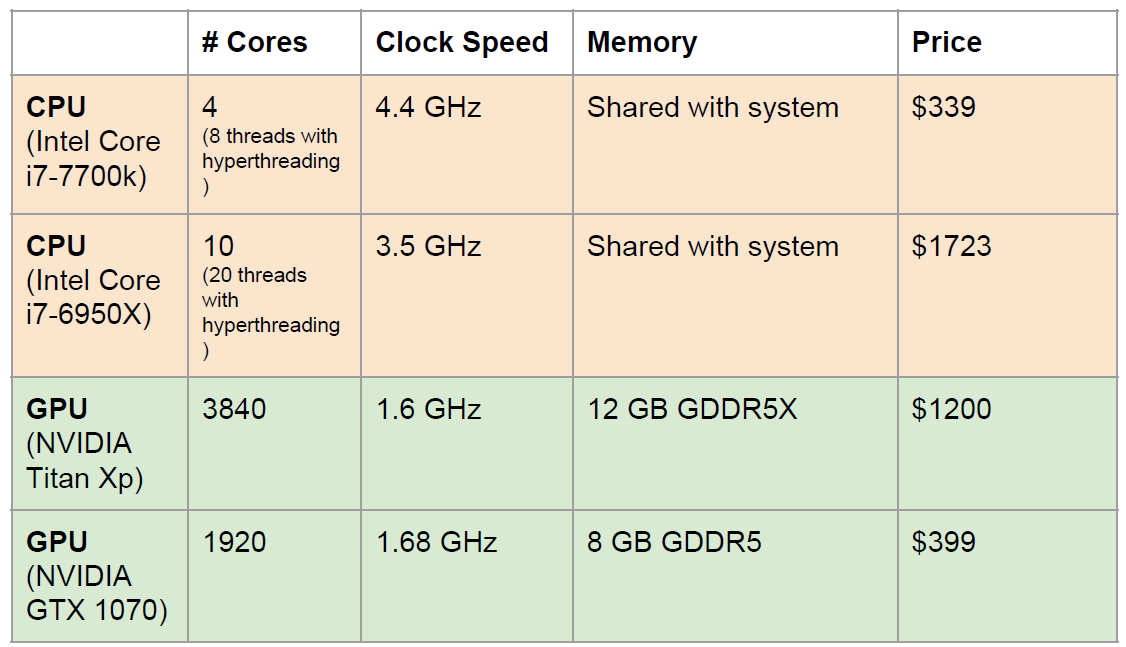Select the 1920 cores cell
Screen dimensions: 1126x647
click(x=234, y=543)
